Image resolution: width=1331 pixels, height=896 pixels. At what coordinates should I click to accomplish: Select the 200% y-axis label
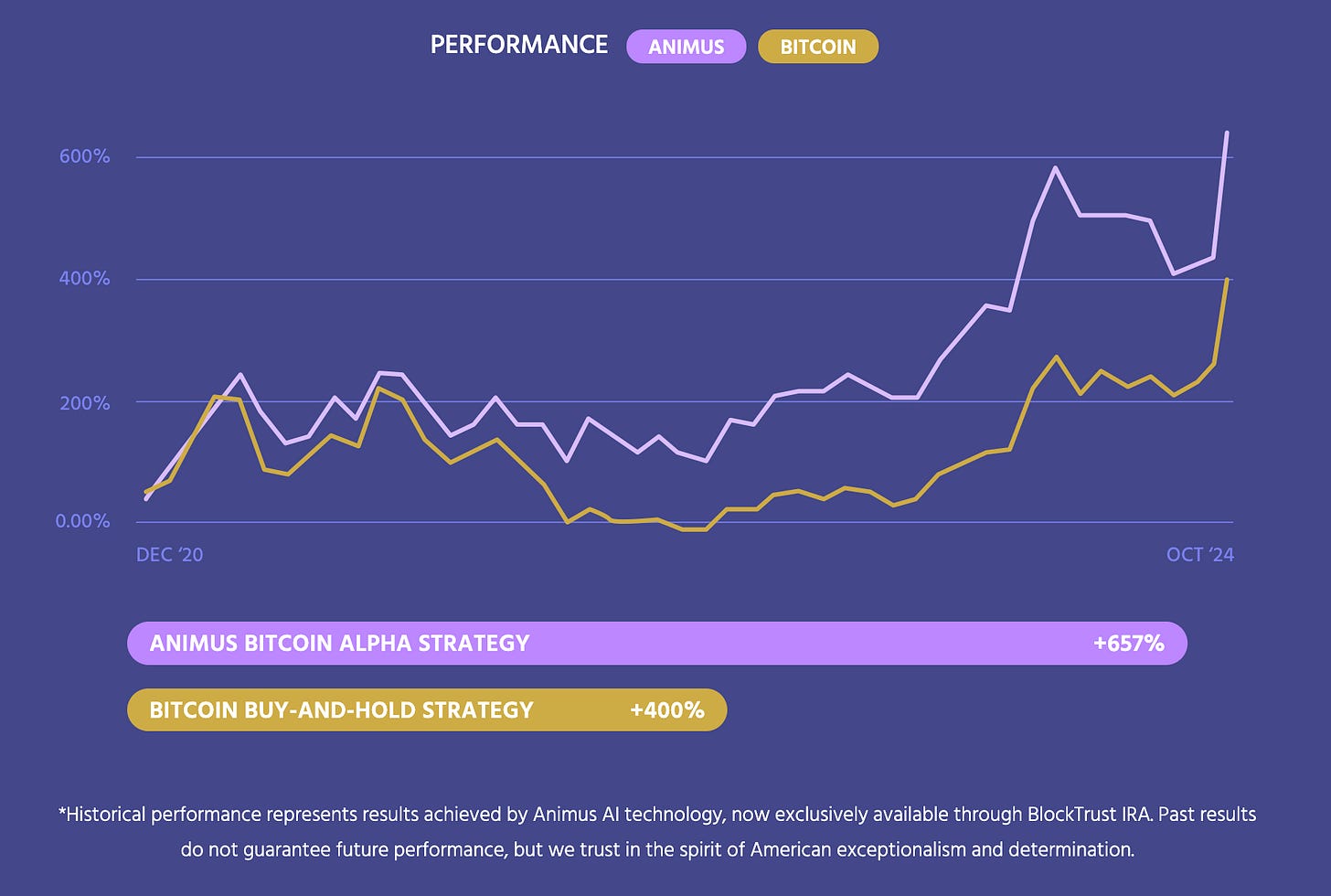pyautogui.click(x=84, y=403)
